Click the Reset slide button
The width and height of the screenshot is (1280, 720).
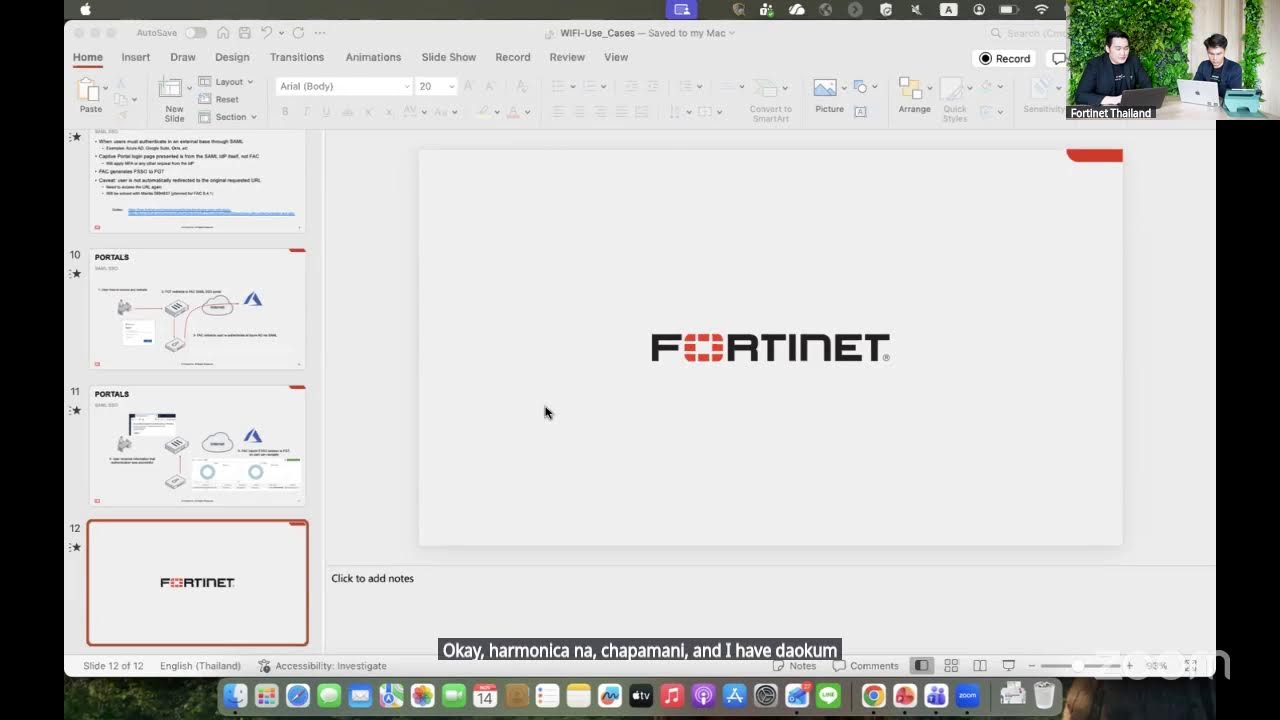219,99
